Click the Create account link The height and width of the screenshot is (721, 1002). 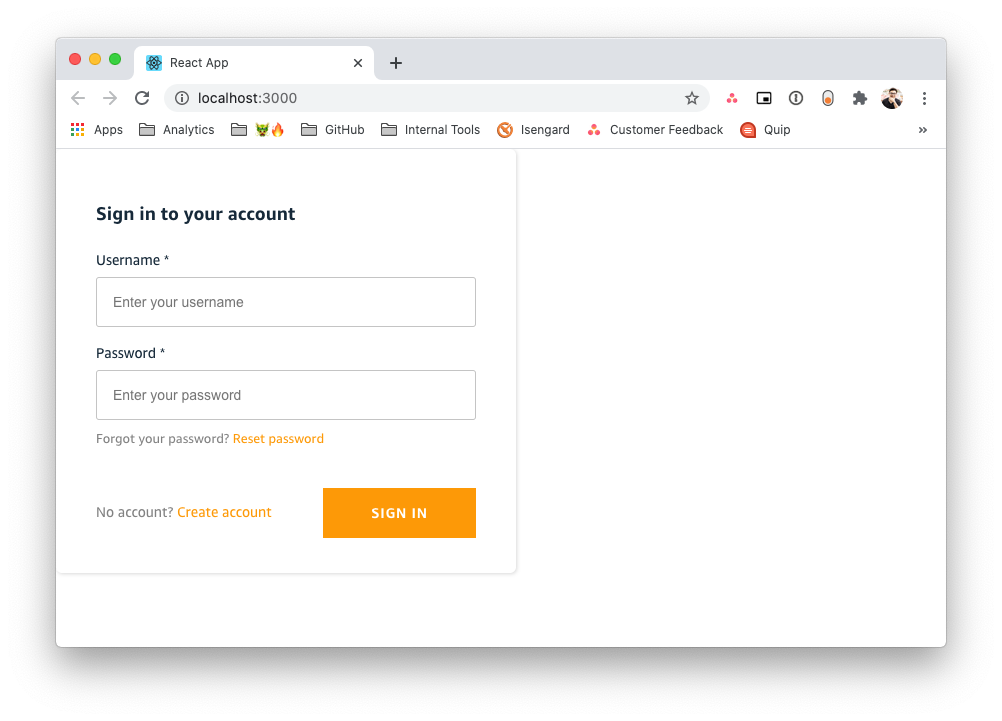click(224, 512)
